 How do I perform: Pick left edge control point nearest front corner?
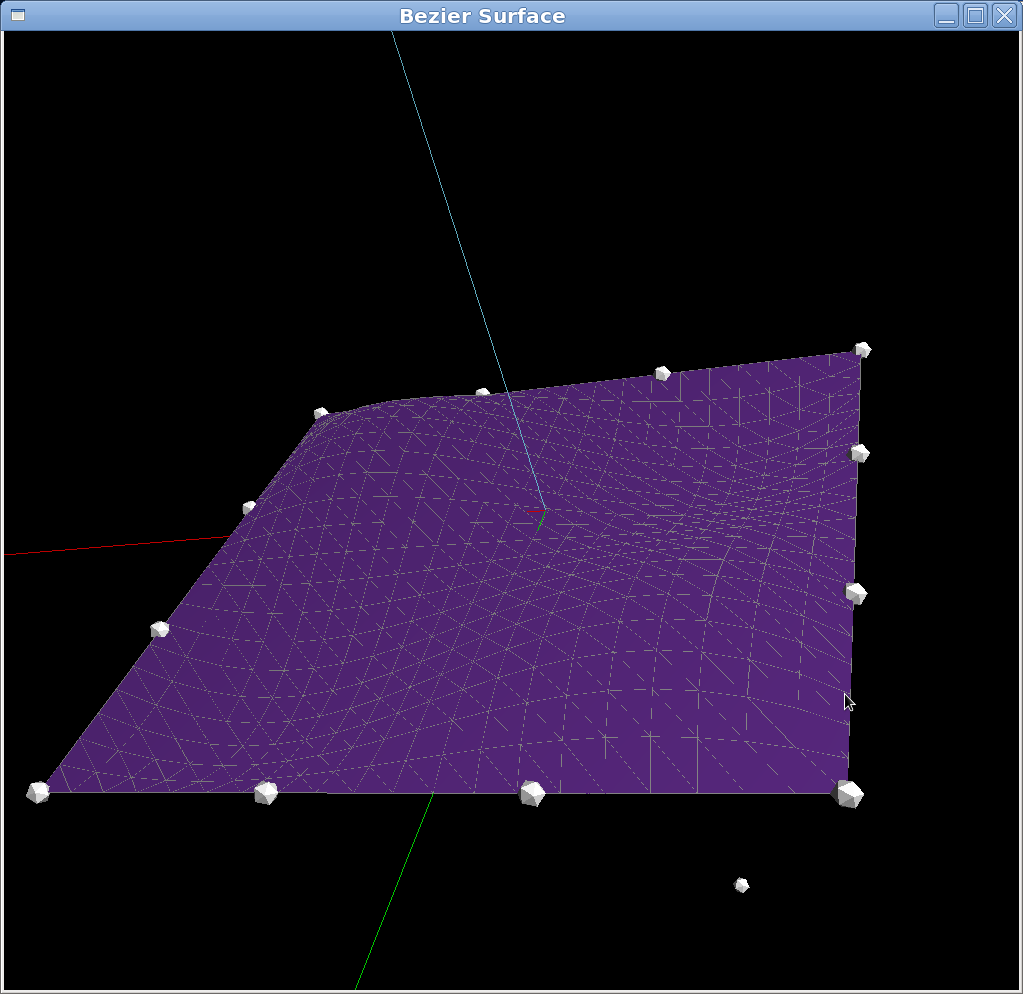[160, 629]
